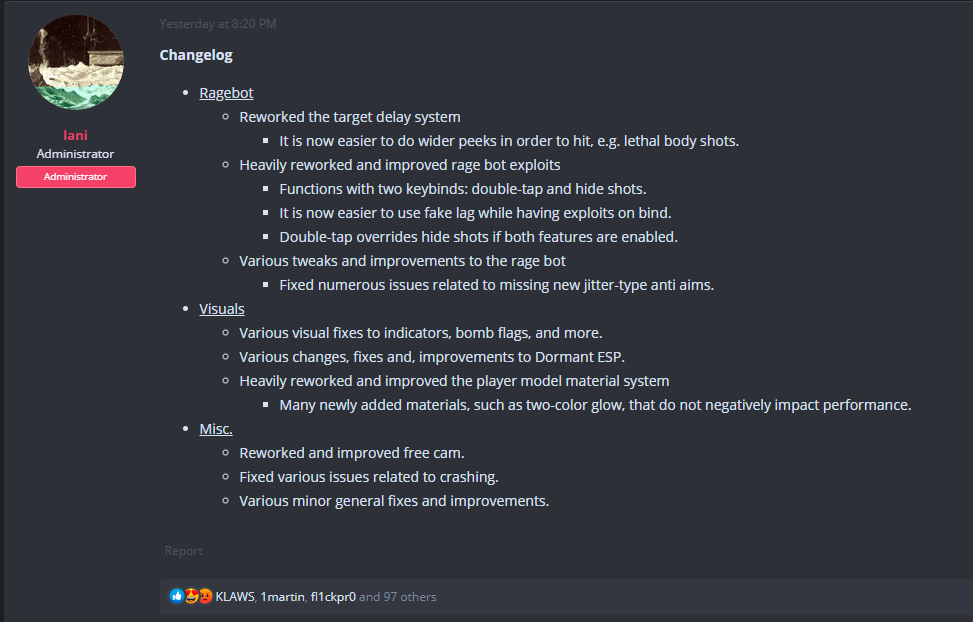Click the red Administrator badge
This screenshot has height=622, width=973.
click(x=76, y=177)
